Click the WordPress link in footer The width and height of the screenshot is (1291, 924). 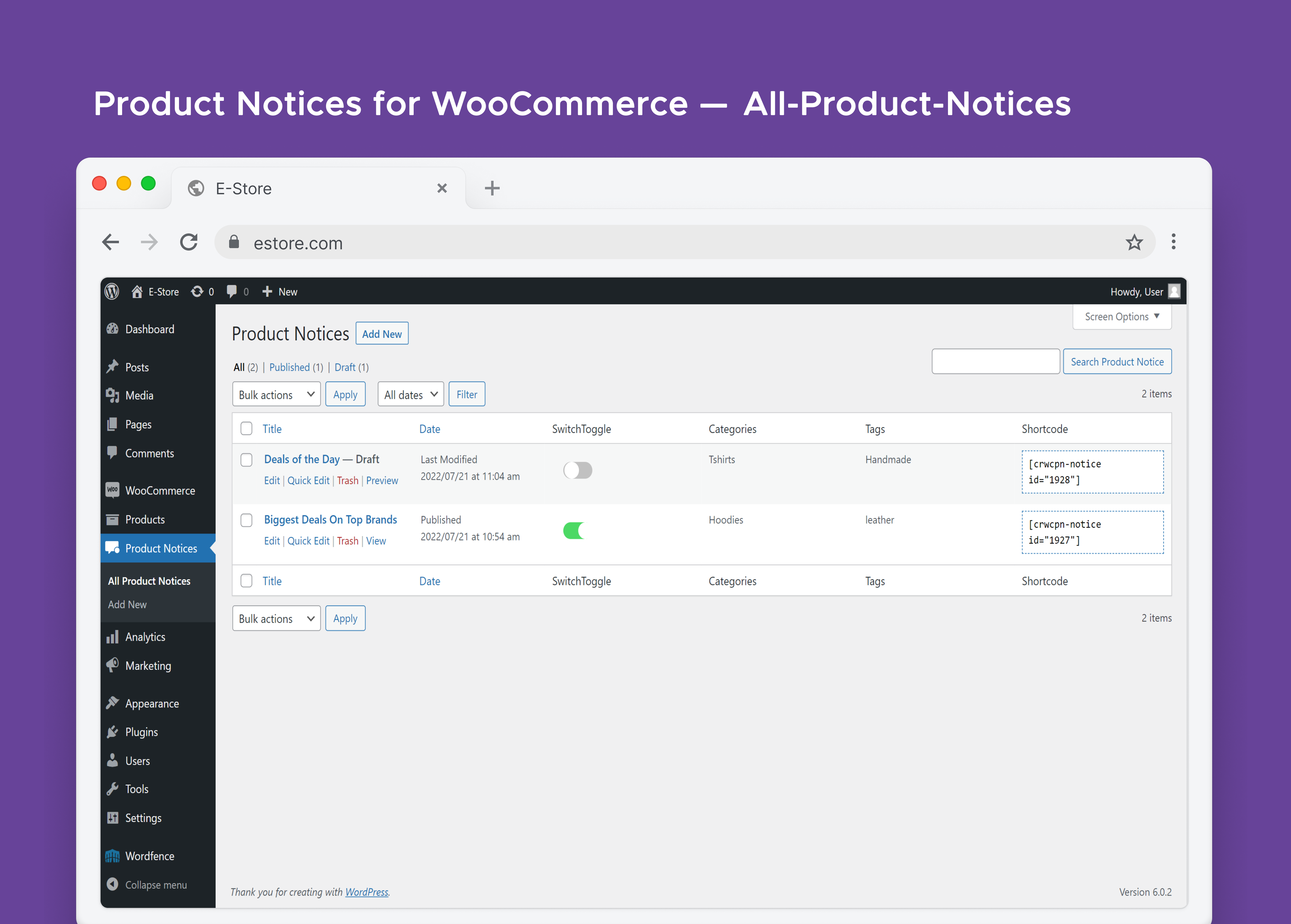(367, 892)
